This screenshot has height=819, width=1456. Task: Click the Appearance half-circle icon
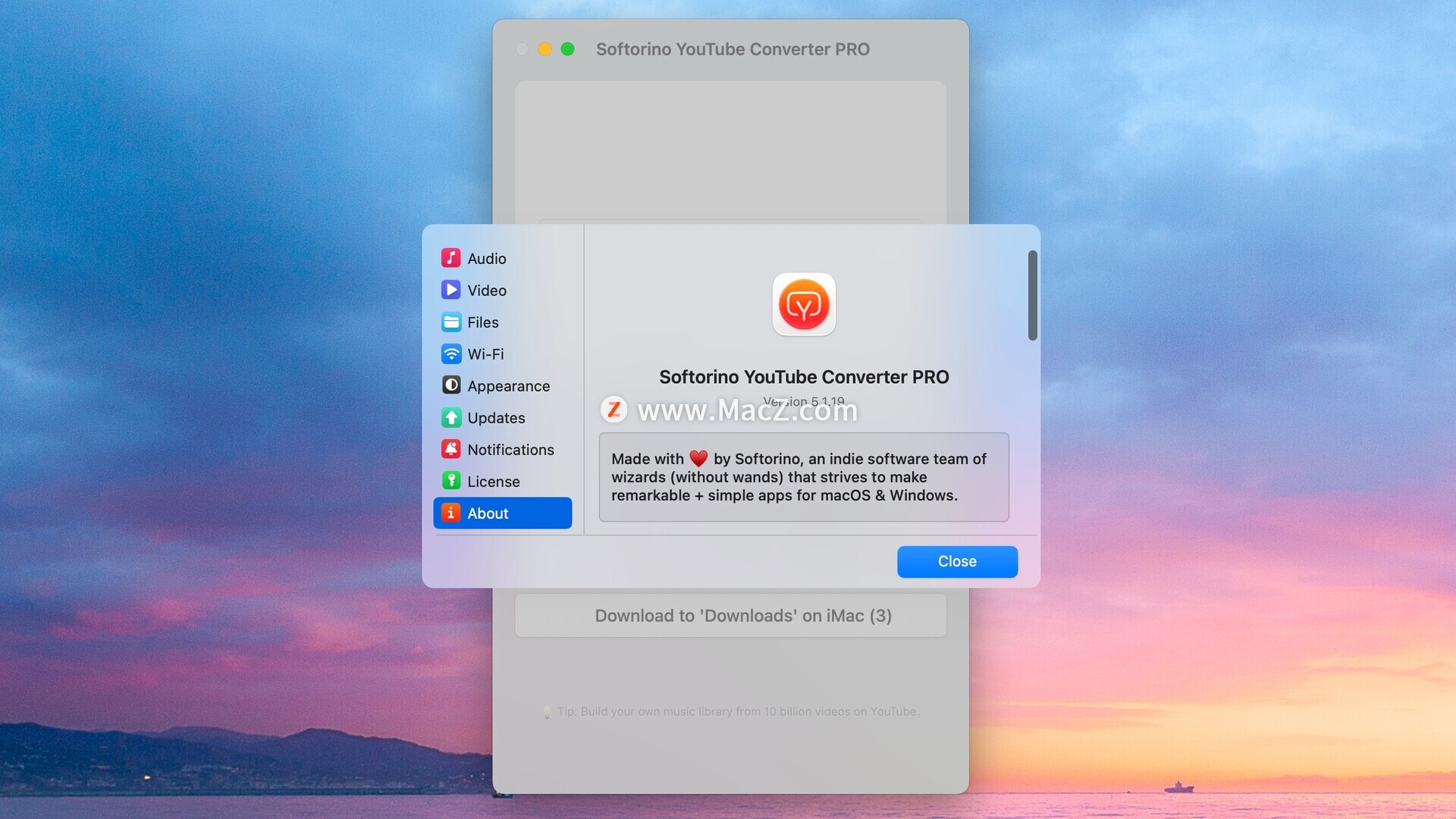[450, 386]
